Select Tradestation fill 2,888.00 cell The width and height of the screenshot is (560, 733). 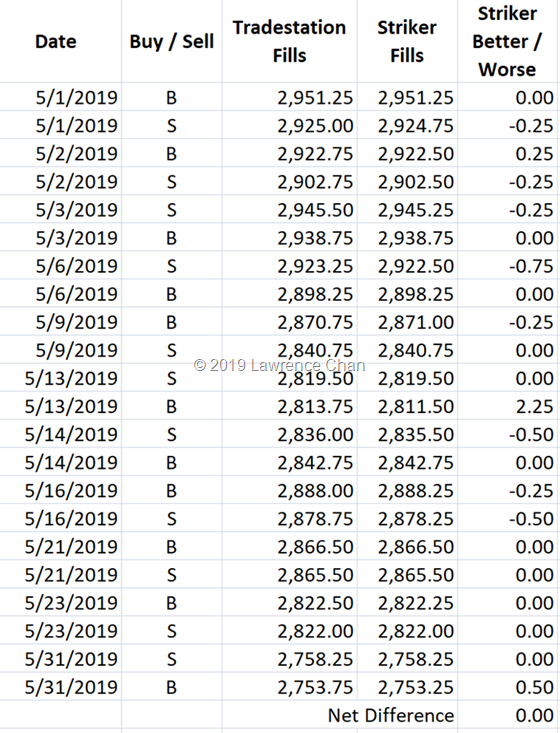(x=290, y=490)
